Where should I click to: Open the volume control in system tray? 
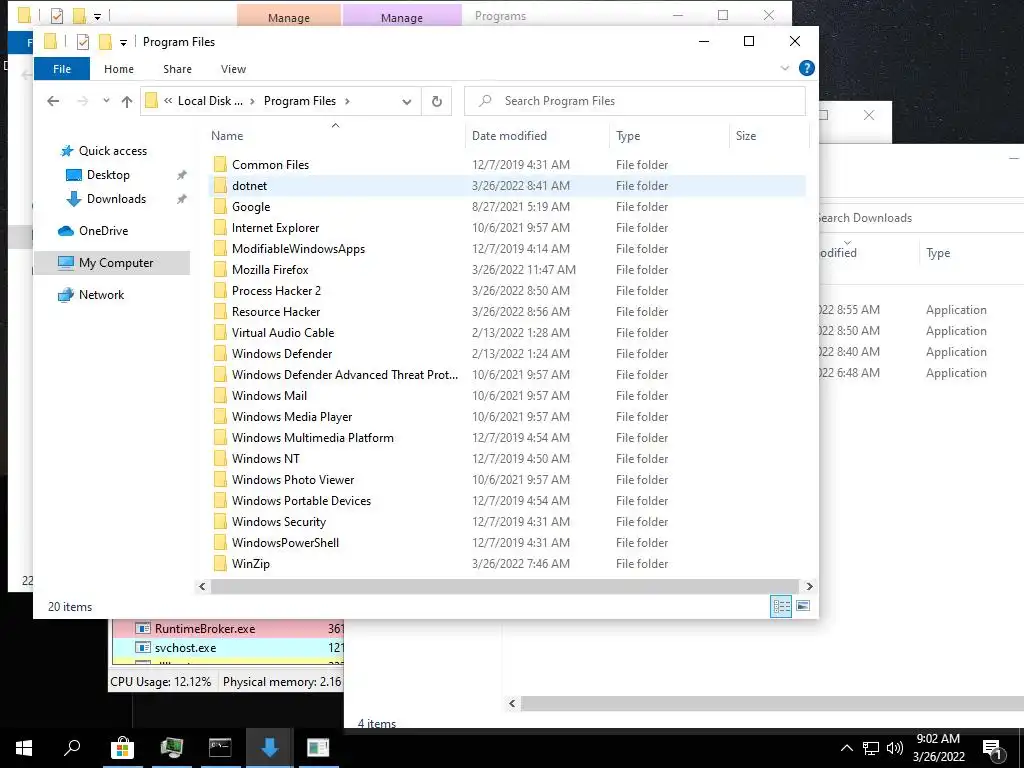895,748
